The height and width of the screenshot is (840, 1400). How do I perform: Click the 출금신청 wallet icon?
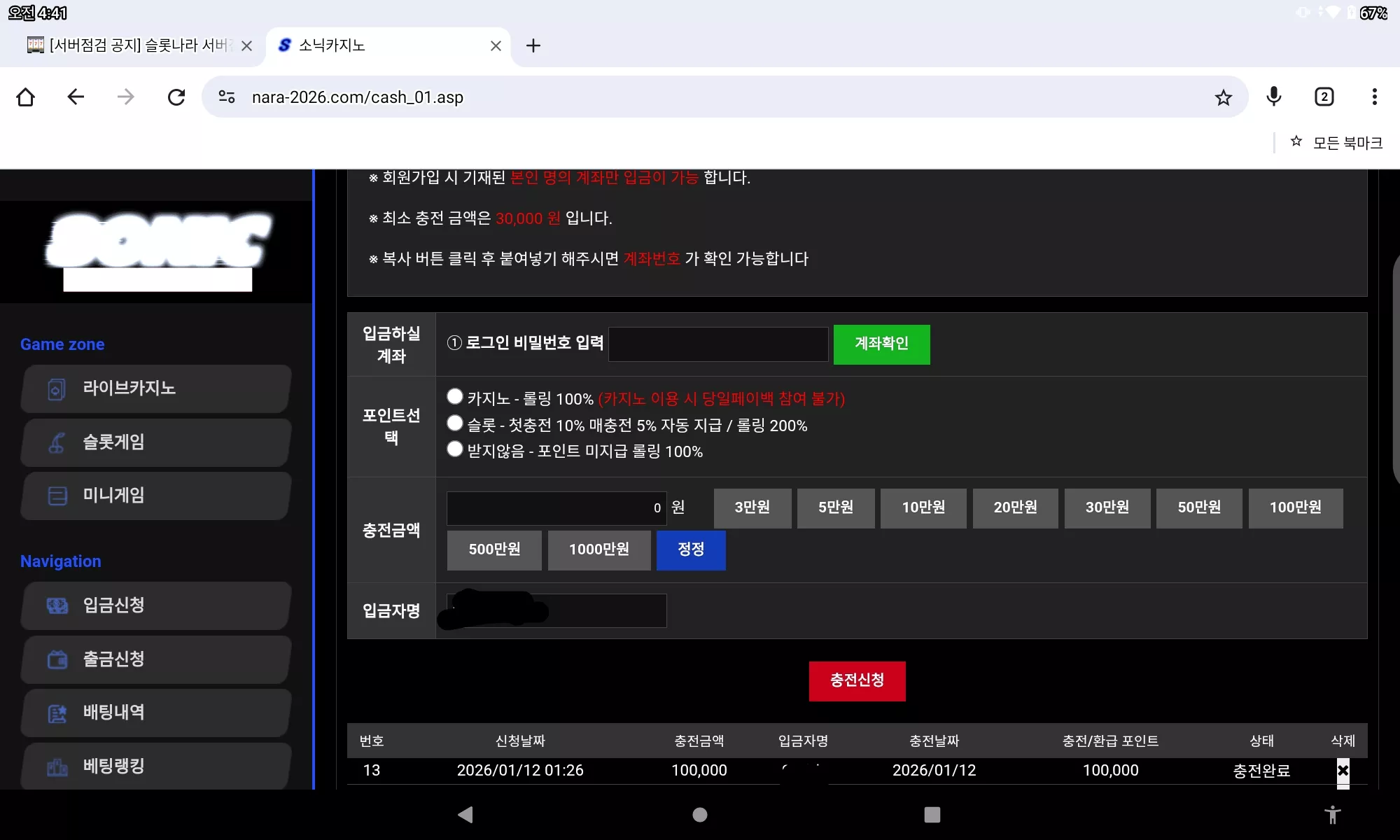point(57,659)
